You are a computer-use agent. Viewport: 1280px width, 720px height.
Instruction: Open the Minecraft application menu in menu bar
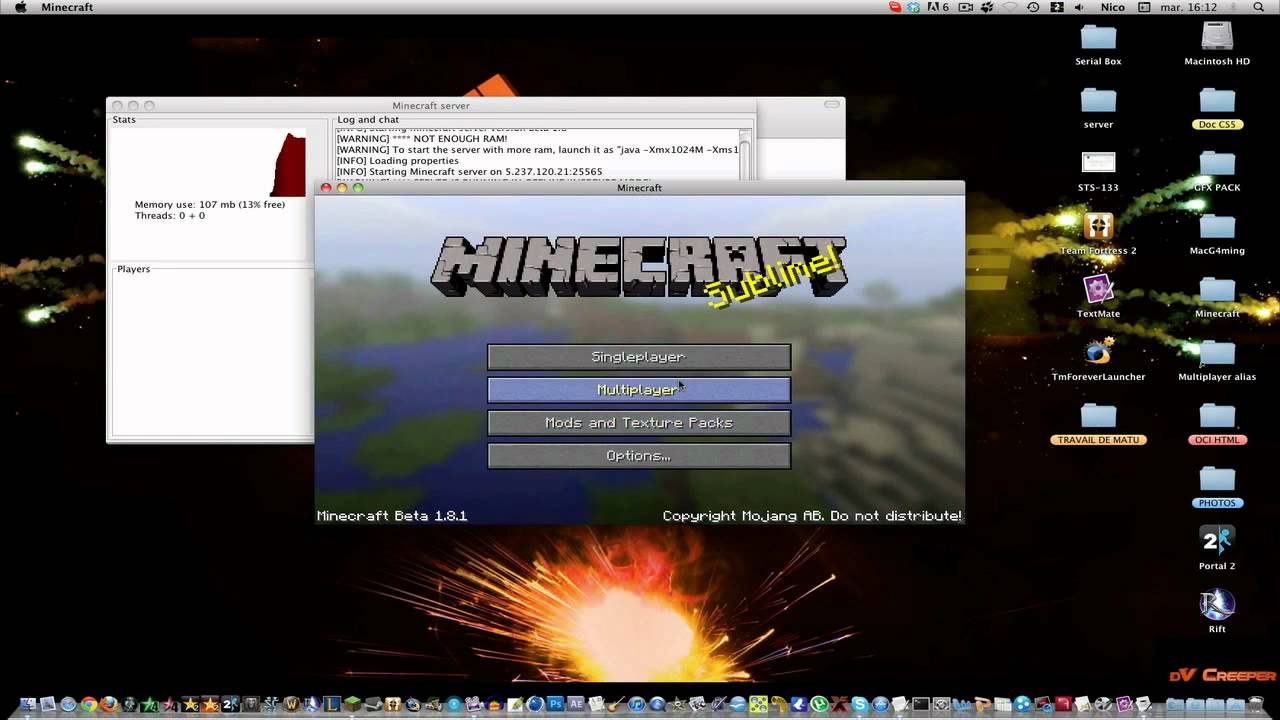67,7
